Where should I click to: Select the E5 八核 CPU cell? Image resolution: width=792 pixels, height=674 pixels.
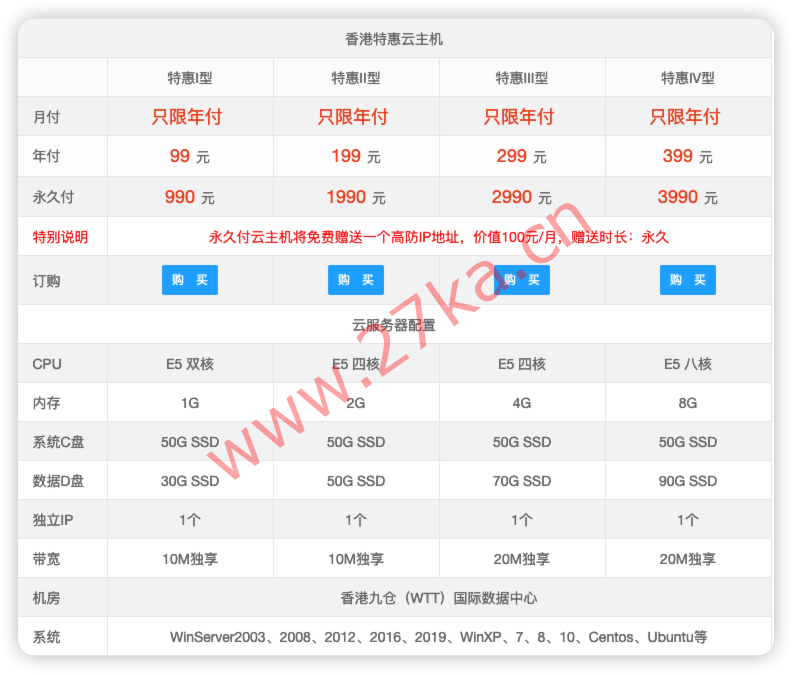pos(687,364)
